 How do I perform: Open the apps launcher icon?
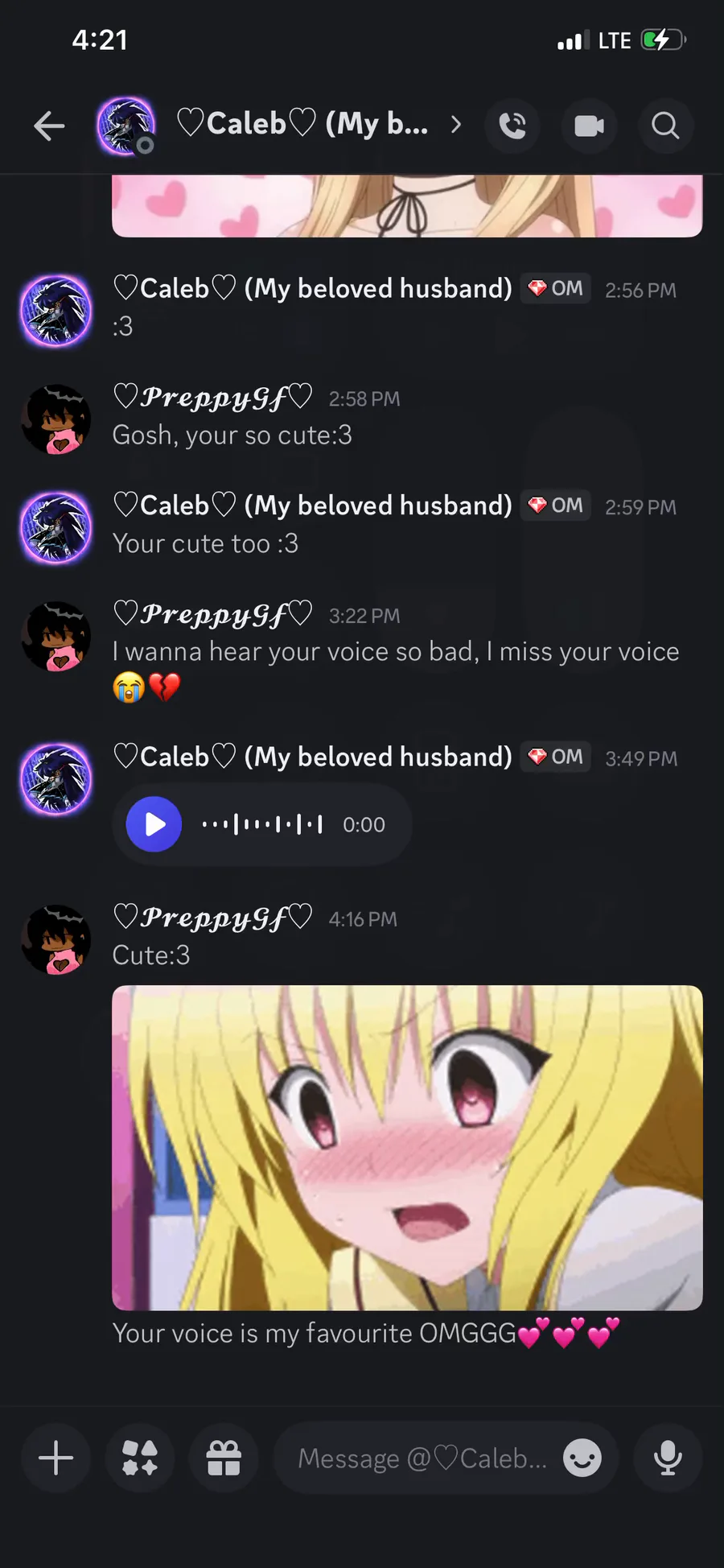140,1458
